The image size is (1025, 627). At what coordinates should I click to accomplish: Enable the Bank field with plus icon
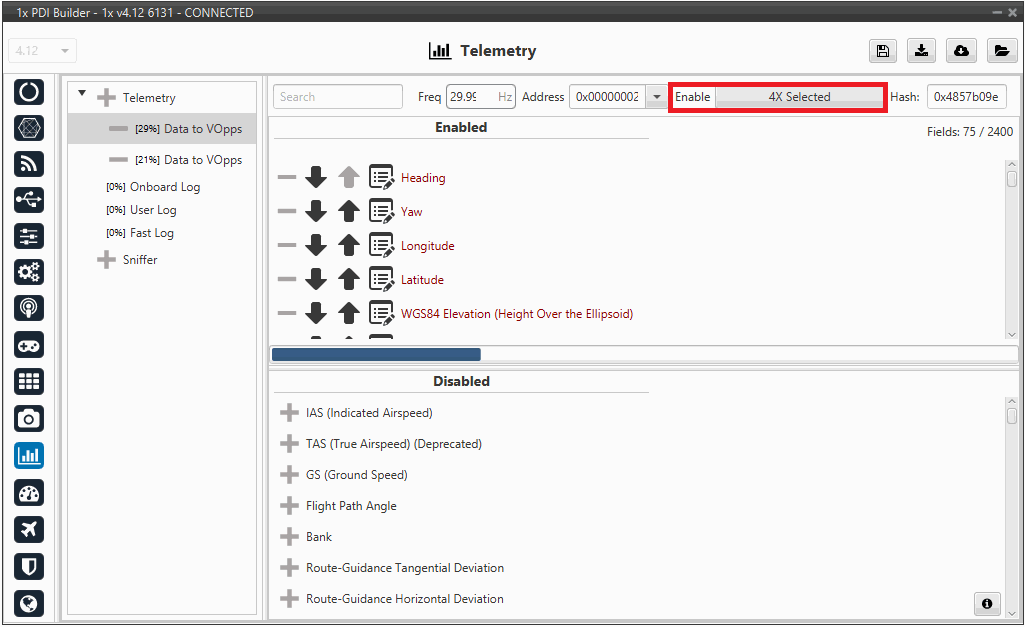[289, 537]
